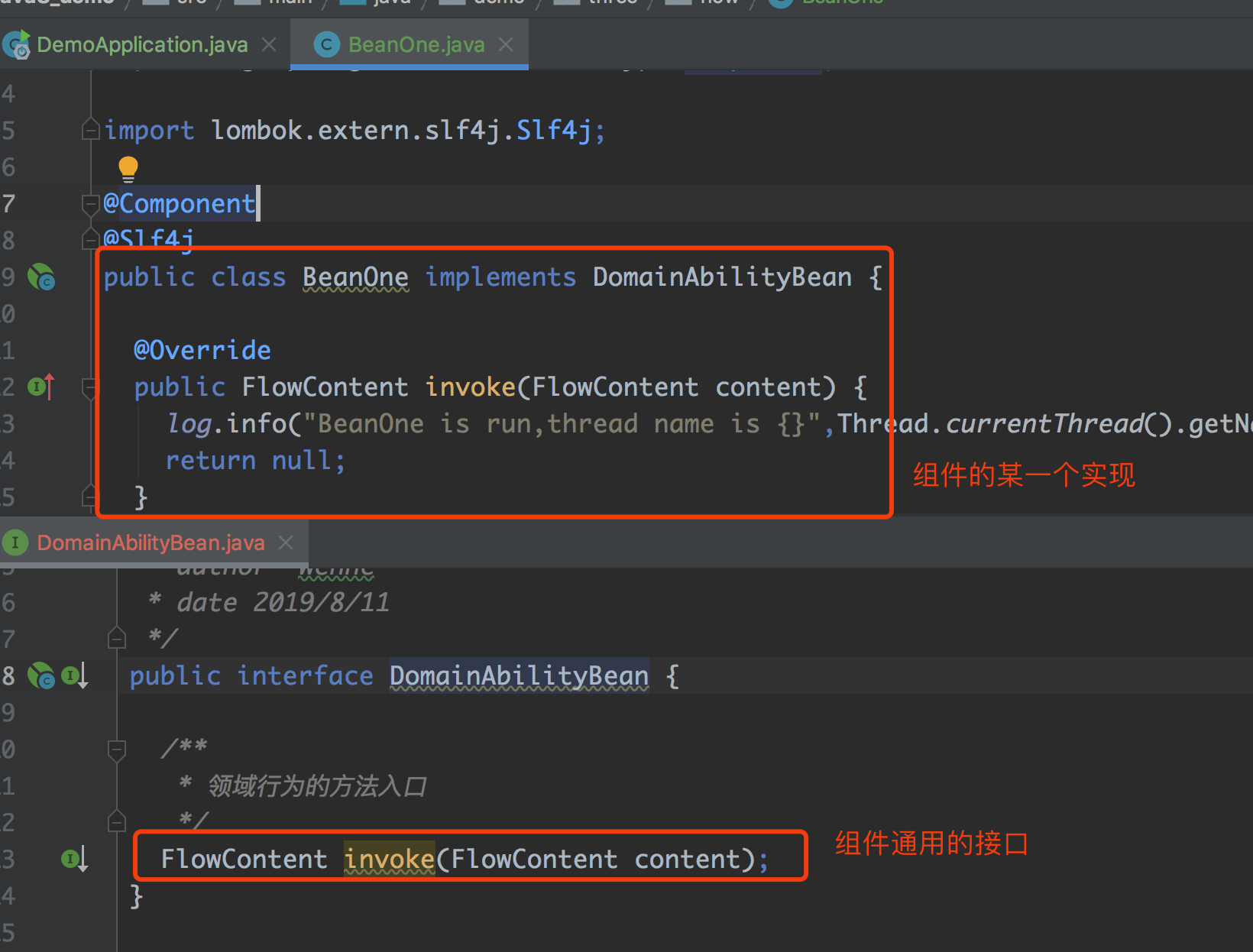Click the invoke method name in BeanOne
1253x952 pixels.
pyautogui.click(x=471, y=387)
